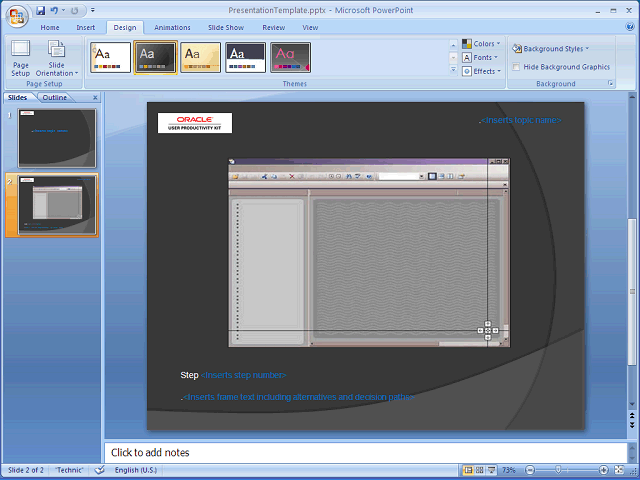This screenshot has width=640, height=480.
Task: Open the Review ribbon tab
Action: pyautogui.click(x=273, y=27)
